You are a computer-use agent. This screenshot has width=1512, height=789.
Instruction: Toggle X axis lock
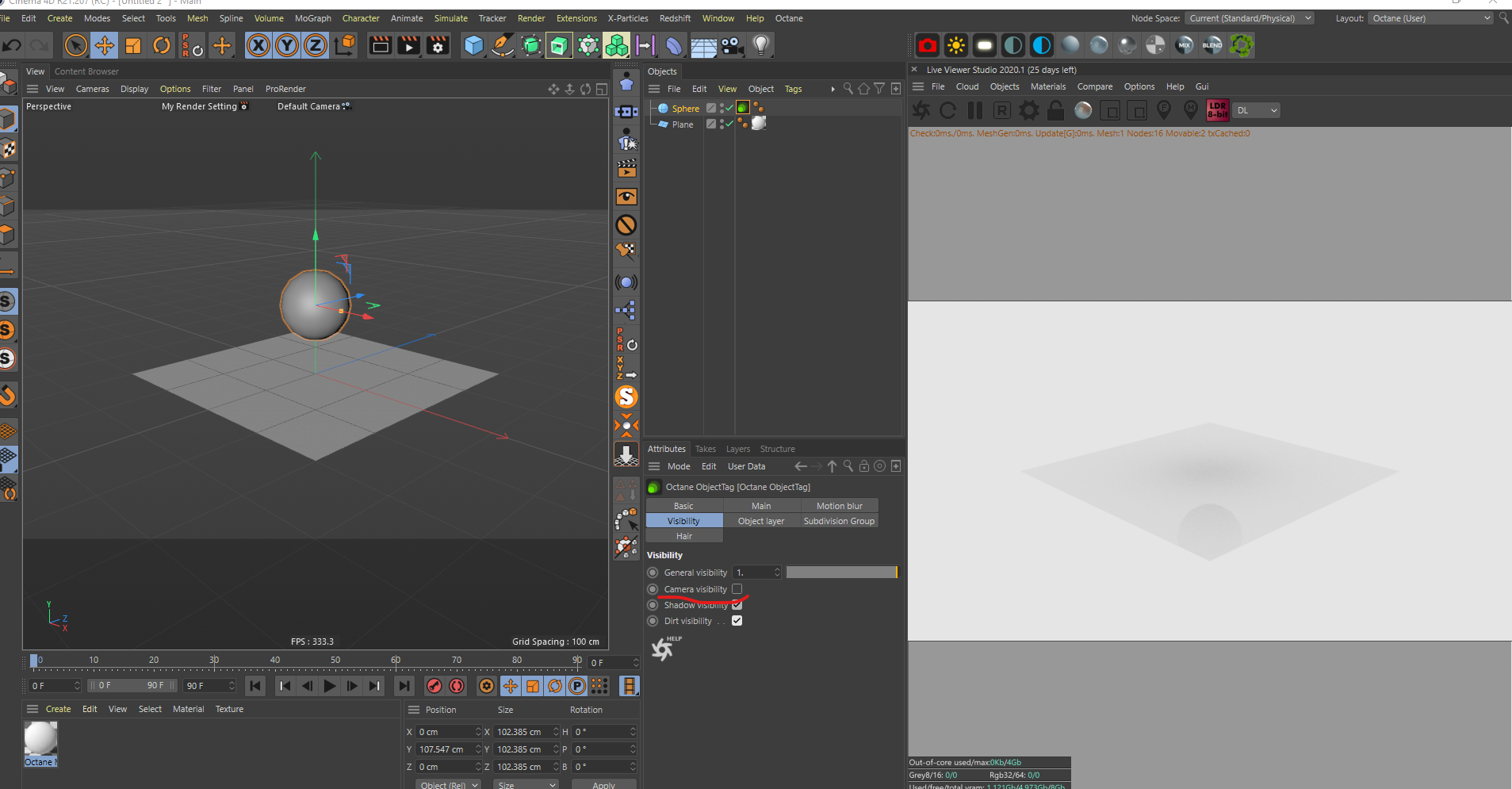(258, 45)
